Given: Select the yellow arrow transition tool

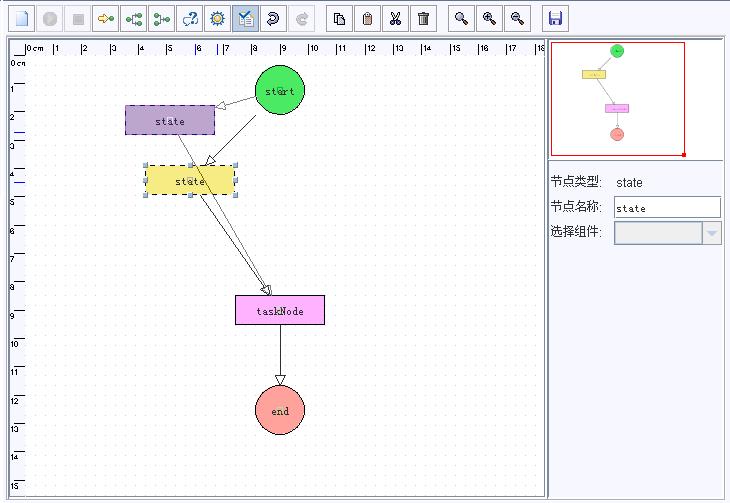Looking at the screenshot, I should click(x=106, y=19).
